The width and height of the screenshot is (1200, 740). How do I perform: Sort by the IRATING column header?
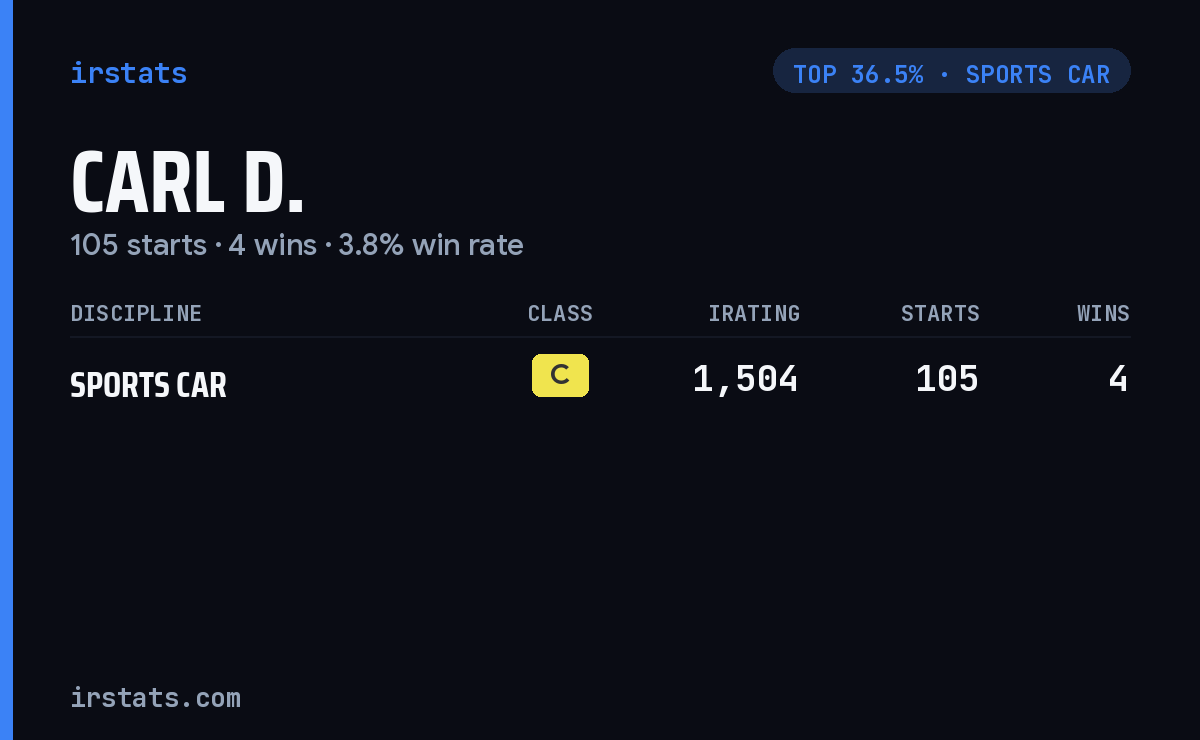coord(754,314)
